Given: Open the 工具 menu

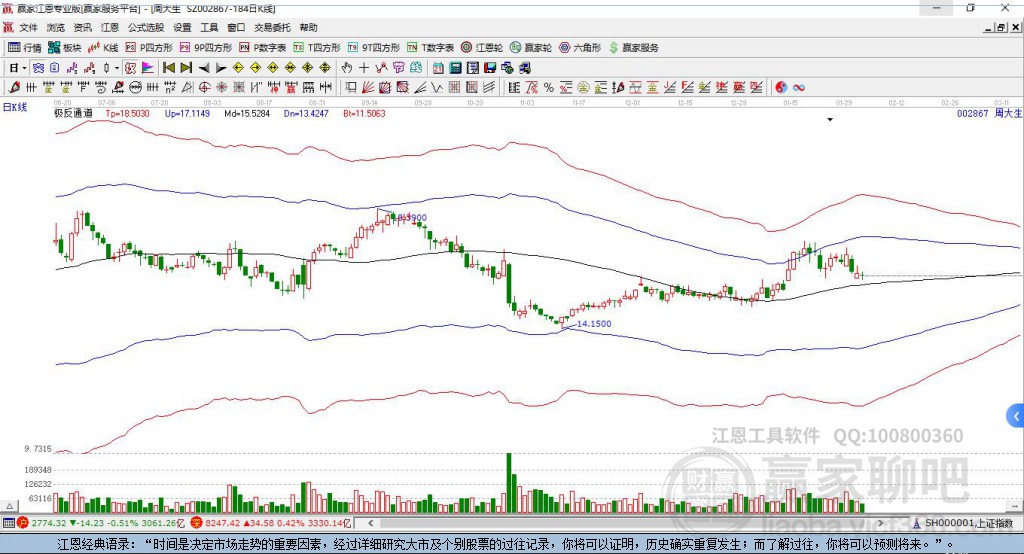Looking at the screenshot, I should [x=209, y=27].
